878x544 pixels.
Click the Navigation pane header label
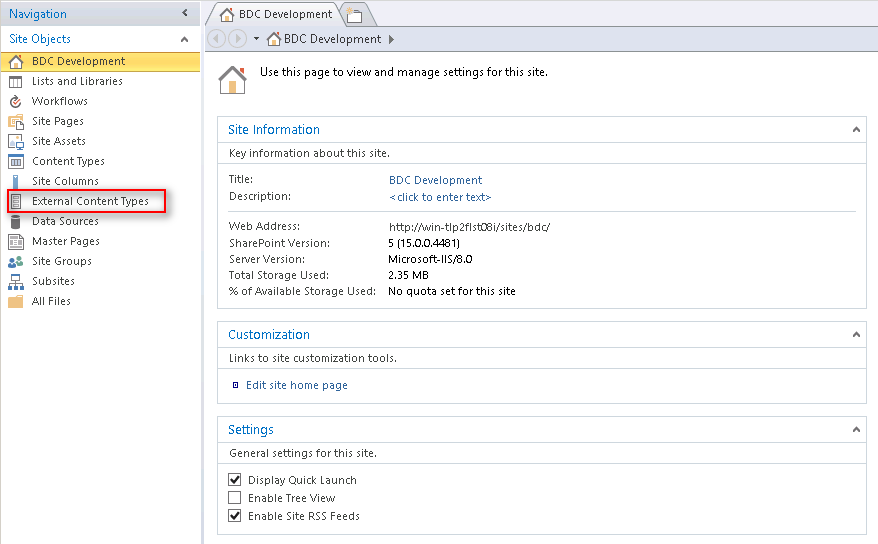coord(38,14)
